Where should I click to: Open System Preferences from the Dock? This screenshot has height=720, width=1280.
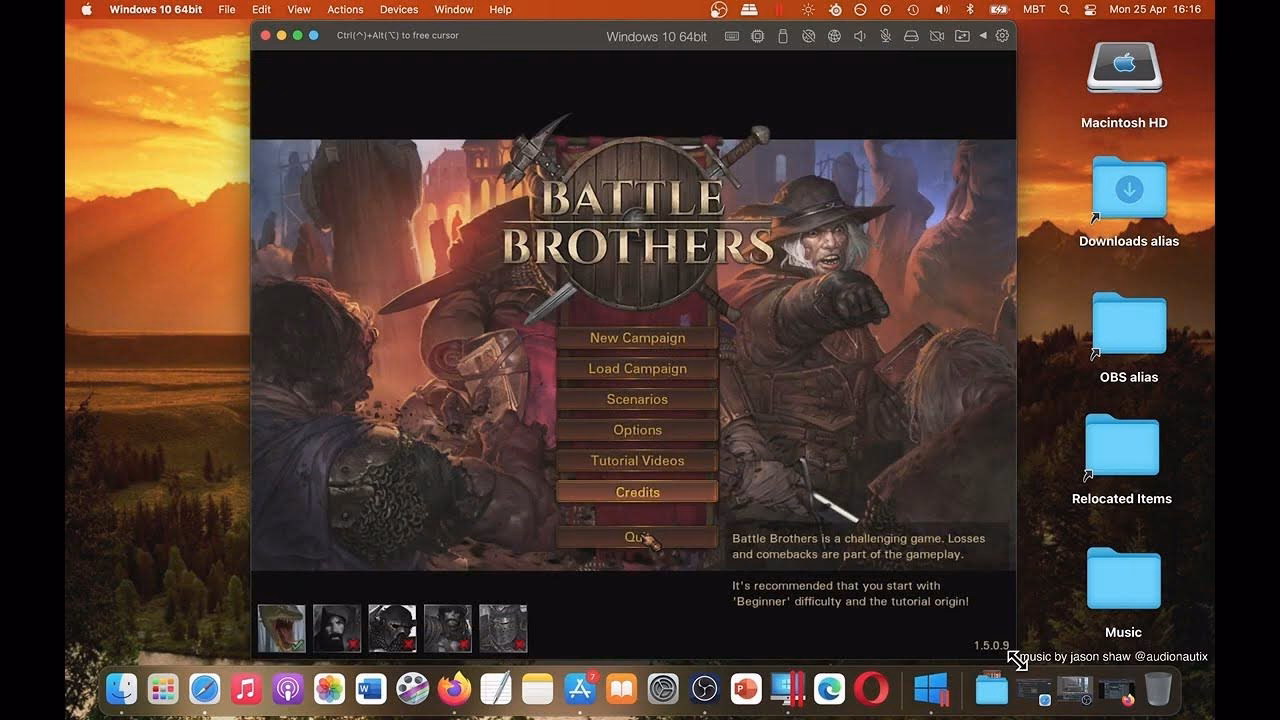pyautogui.click(x=663, y=688)
